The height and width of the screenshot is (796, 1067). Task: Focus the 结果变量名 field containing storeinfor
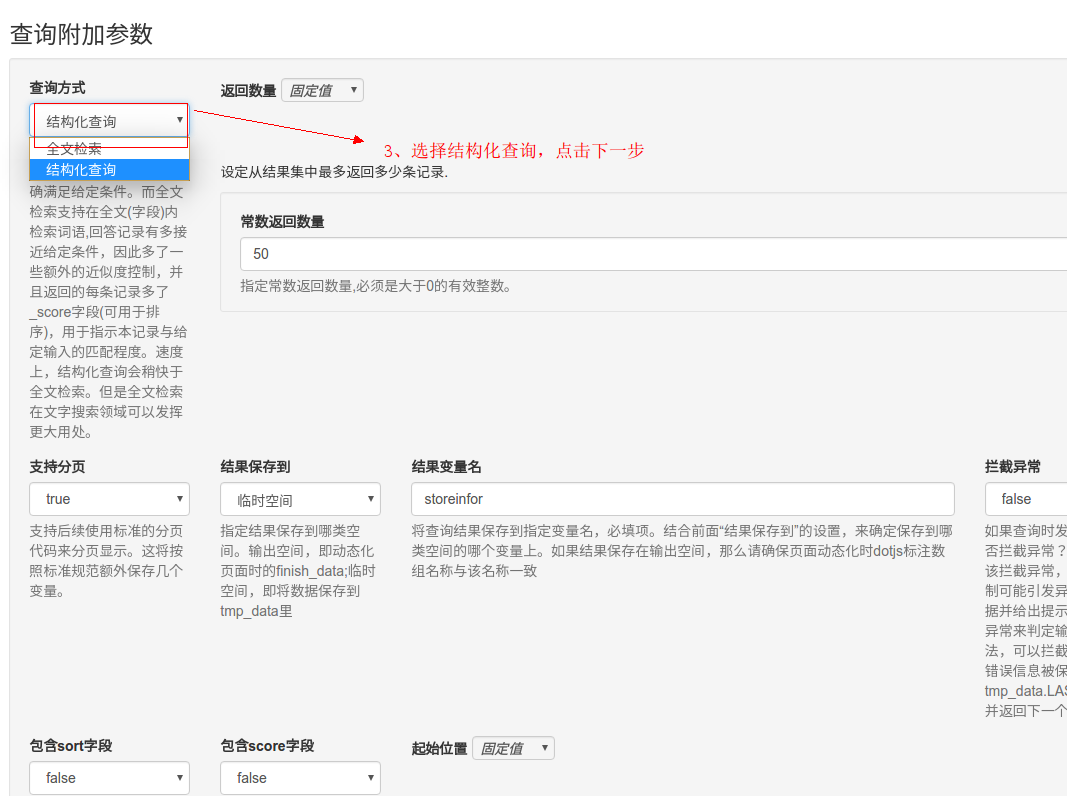point(683,499)
